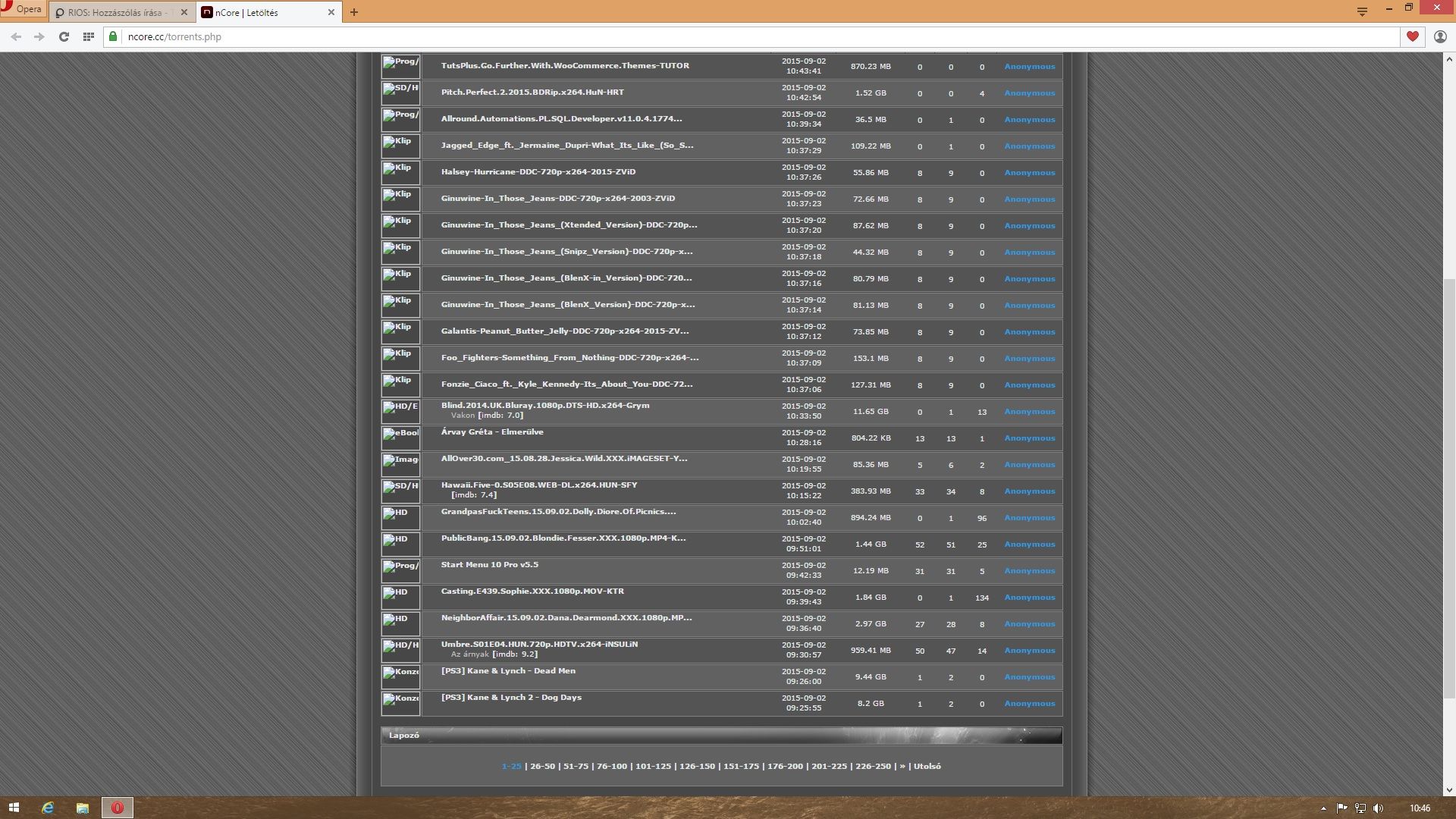Show hidden system tray icons arrow
The image size is (1456, 819).
click(x=1323, y=808)
